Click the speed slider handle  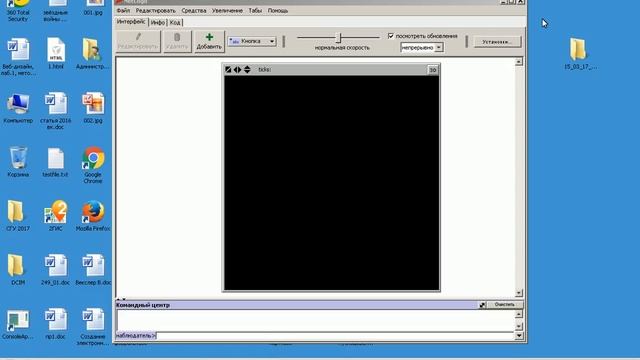coord(338,38)
